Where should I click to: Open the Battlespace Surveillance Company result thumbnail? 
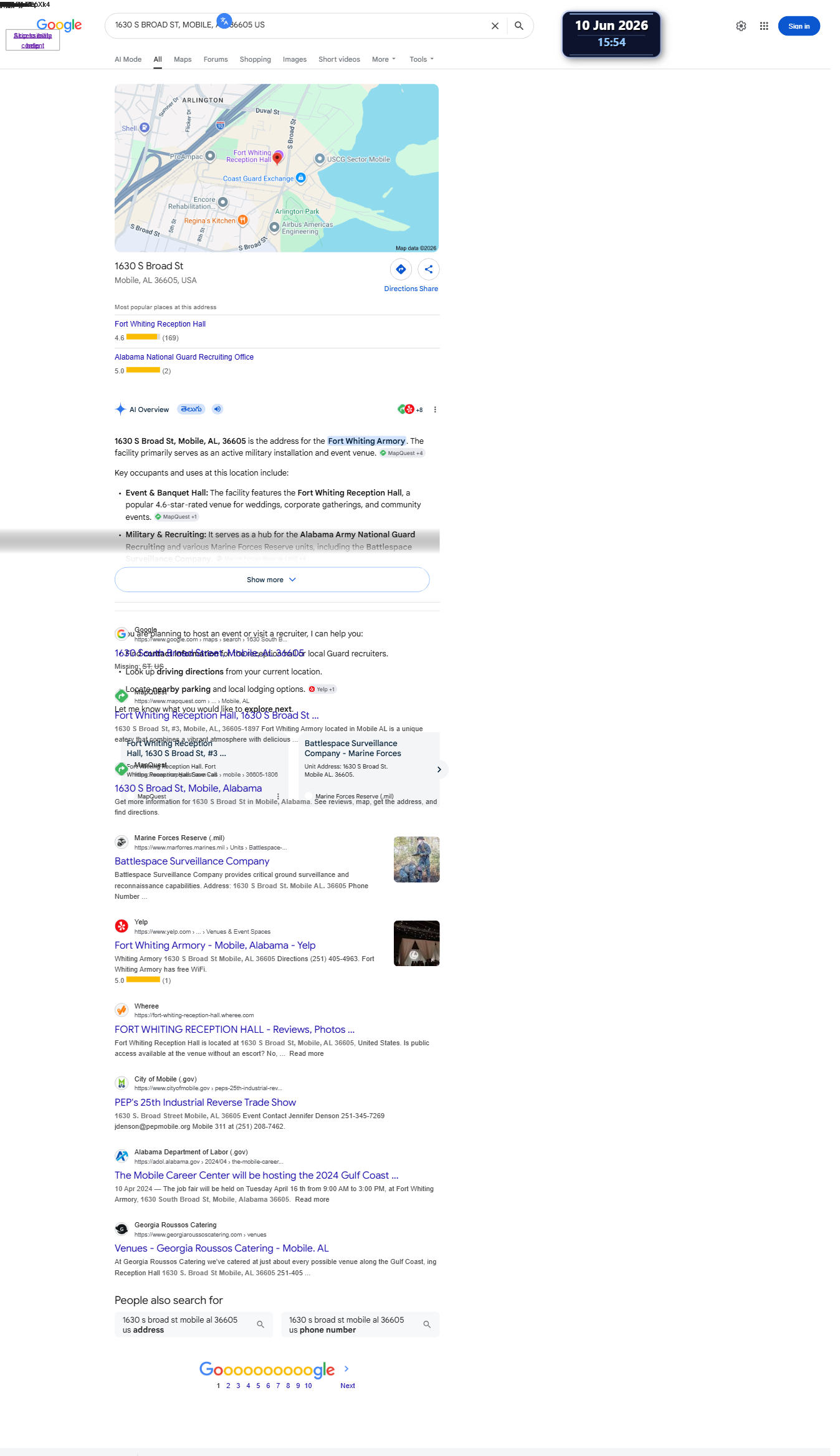[417, 860]
